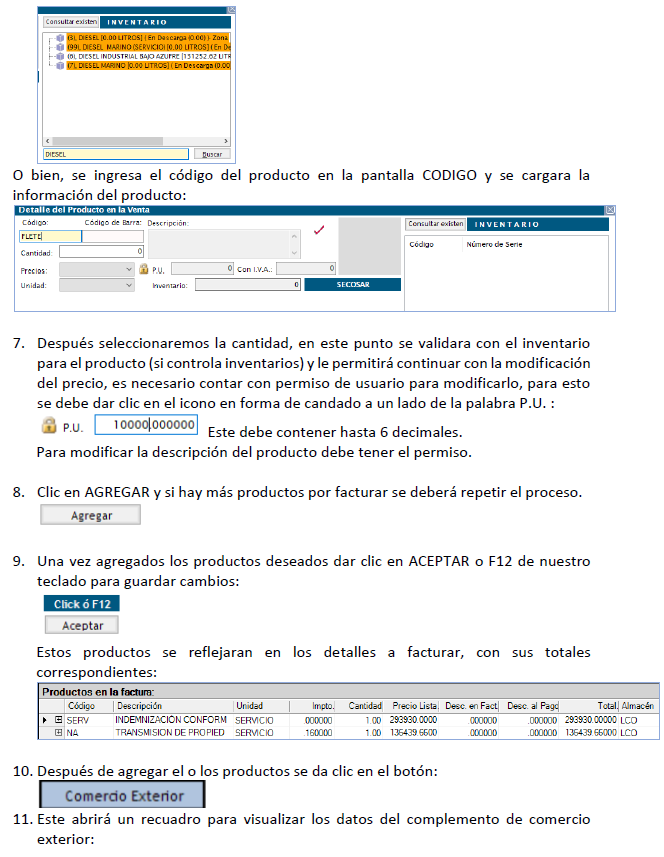The height and width of the screenshot is (857, 664).
Task: Click the Código column header in inventory panel
Action: [x=421, y=244]
